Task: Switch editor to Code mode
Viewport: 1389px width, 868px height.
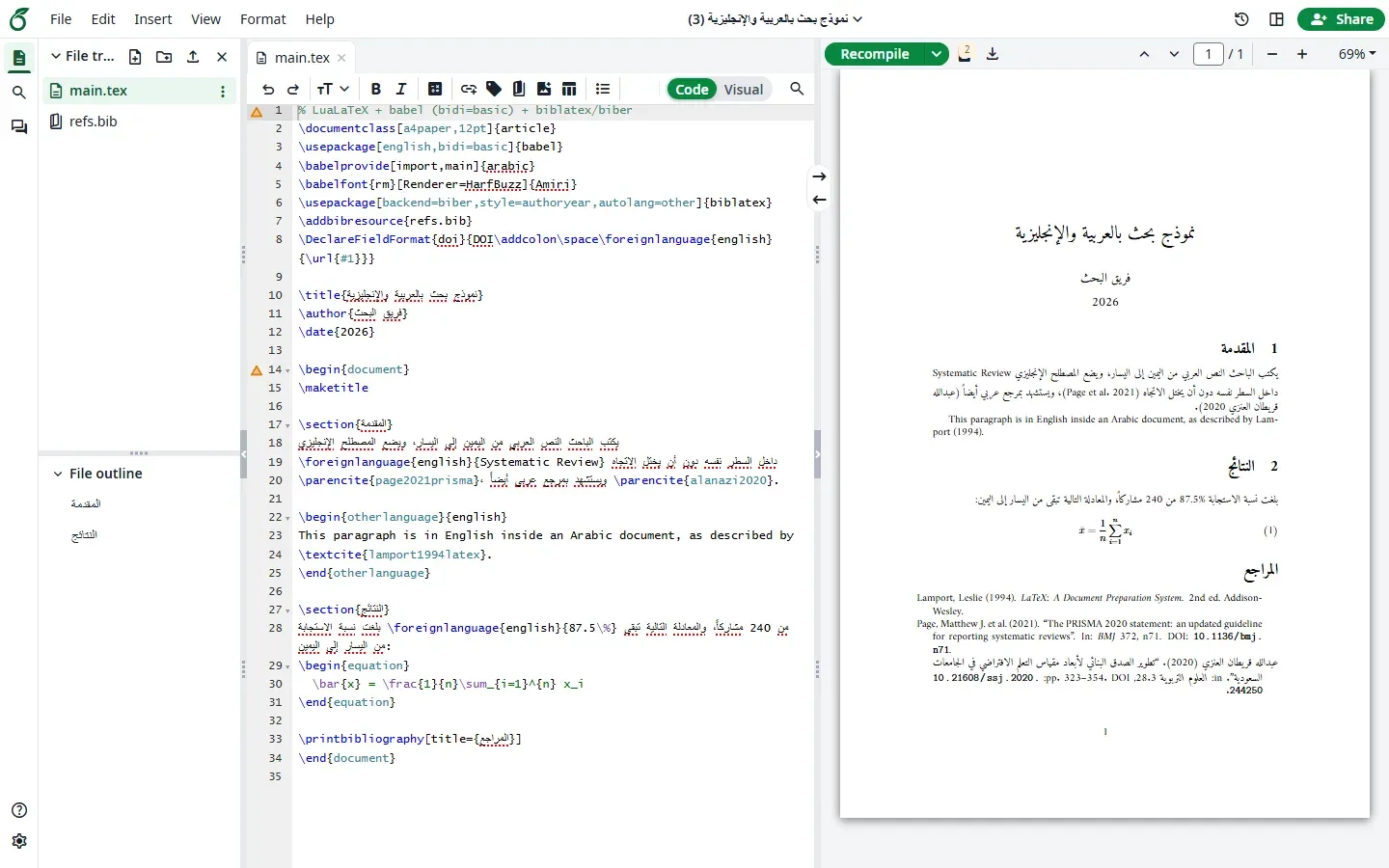Action: 693,90
